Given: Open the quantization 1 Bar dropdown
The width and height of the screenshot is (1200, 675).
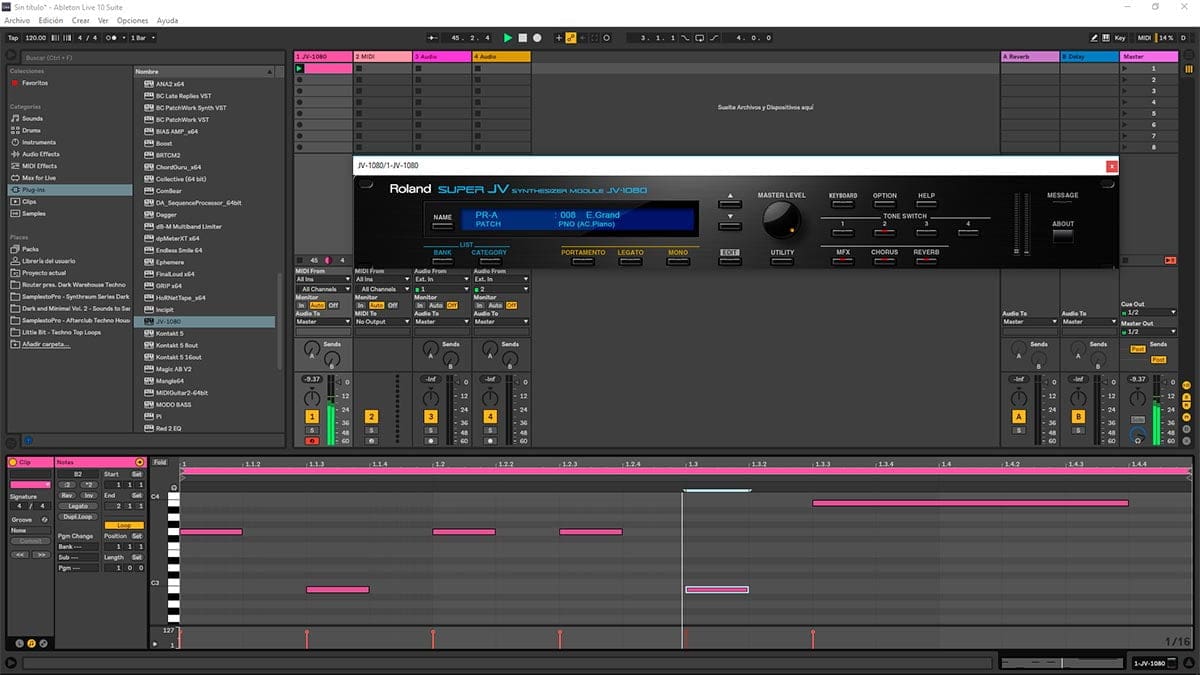Looking at the screenshot, I should coord(143,38).
